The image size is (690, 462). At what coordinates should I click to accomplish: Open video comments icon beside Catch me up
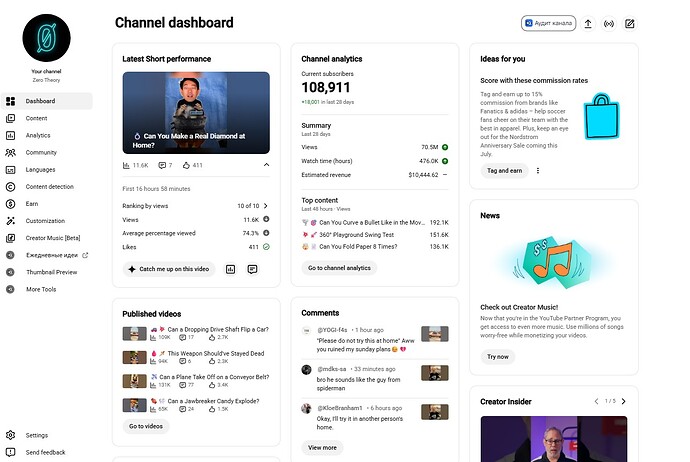(252, 269)
